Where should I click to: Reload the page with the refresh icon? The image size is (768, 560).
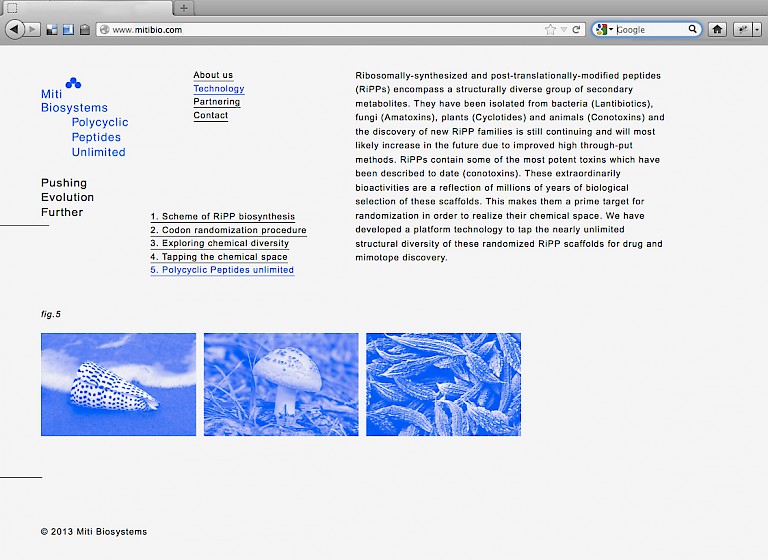[x=576, y=29]
